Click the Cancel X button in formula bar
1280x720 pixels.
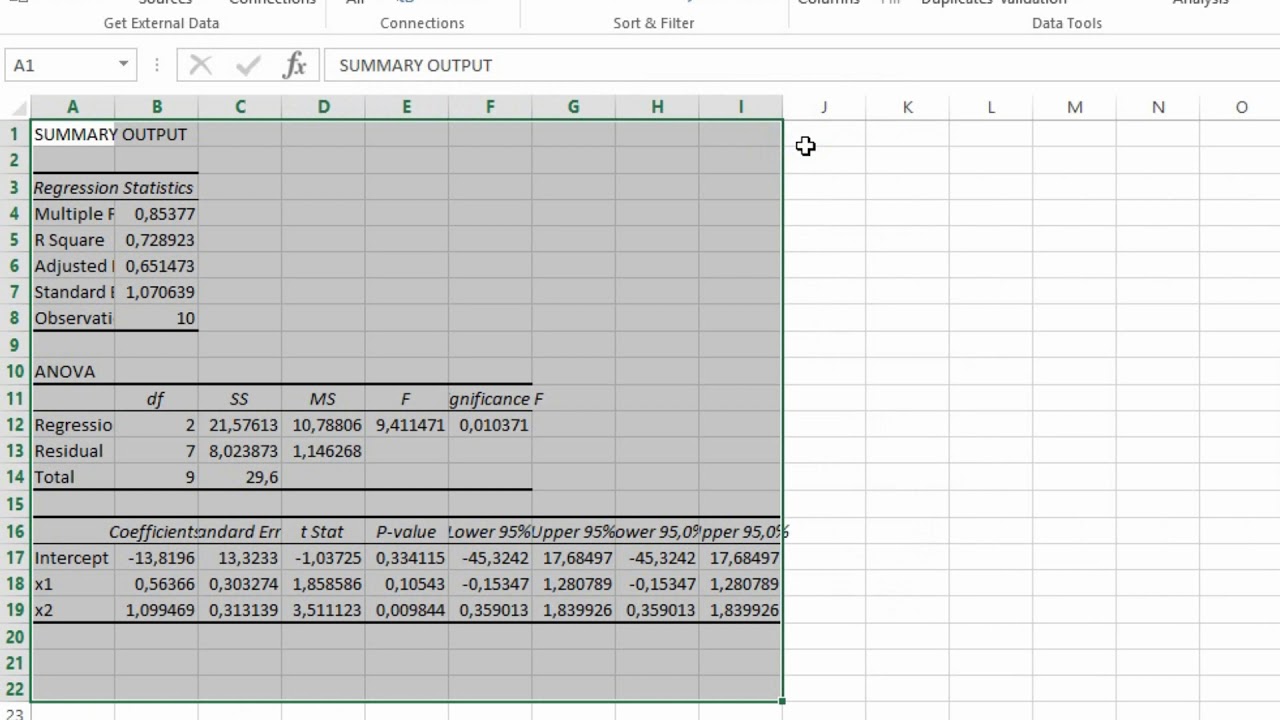200,66
